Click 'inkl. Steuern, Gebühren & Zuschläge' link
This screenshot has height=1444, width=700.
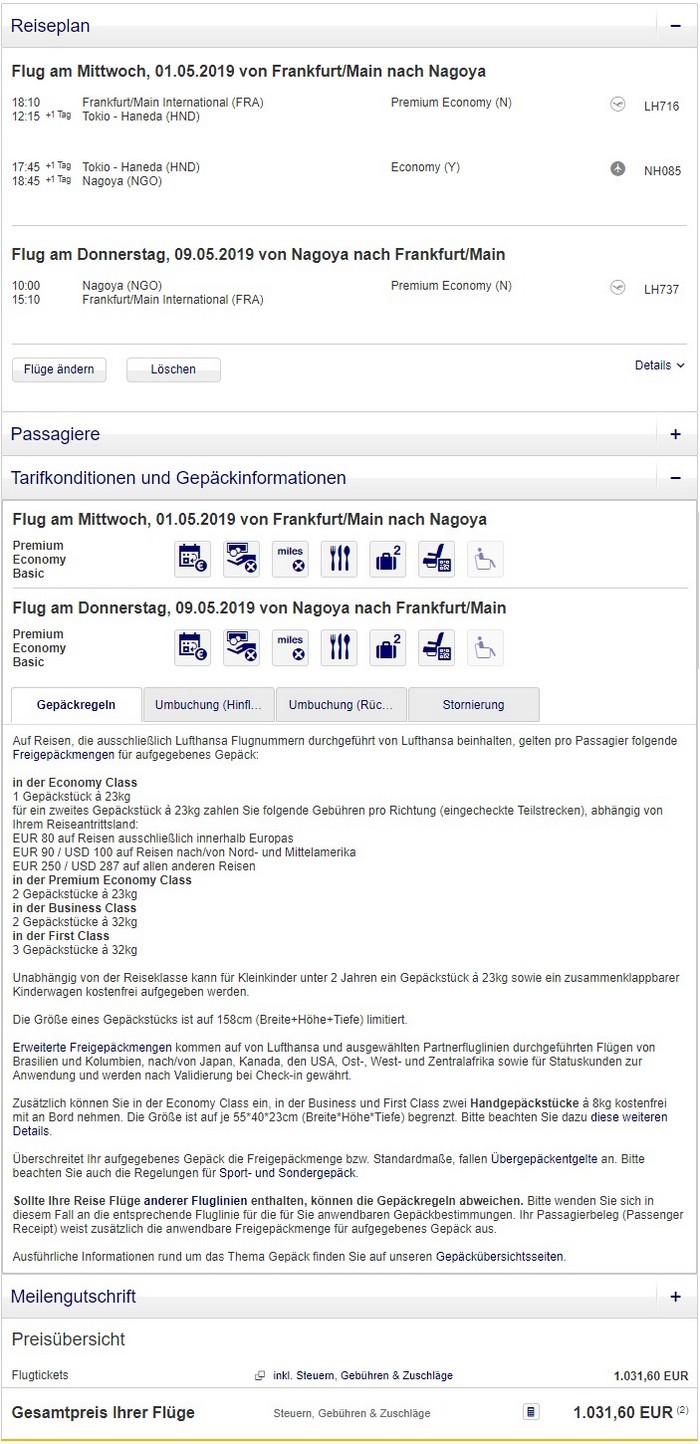point(363,1376)
